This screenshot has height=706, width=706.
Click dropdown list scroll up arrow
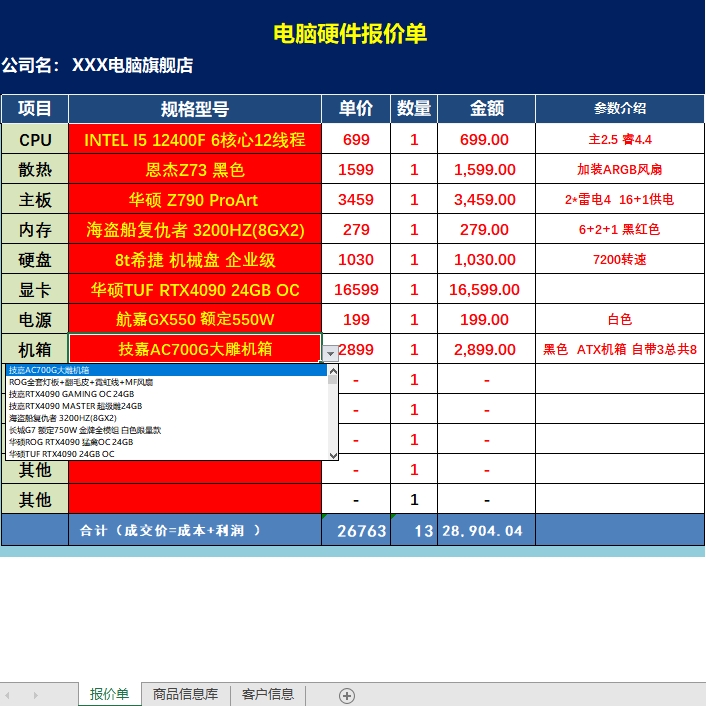pyautogui.click(x=333, y=371)
